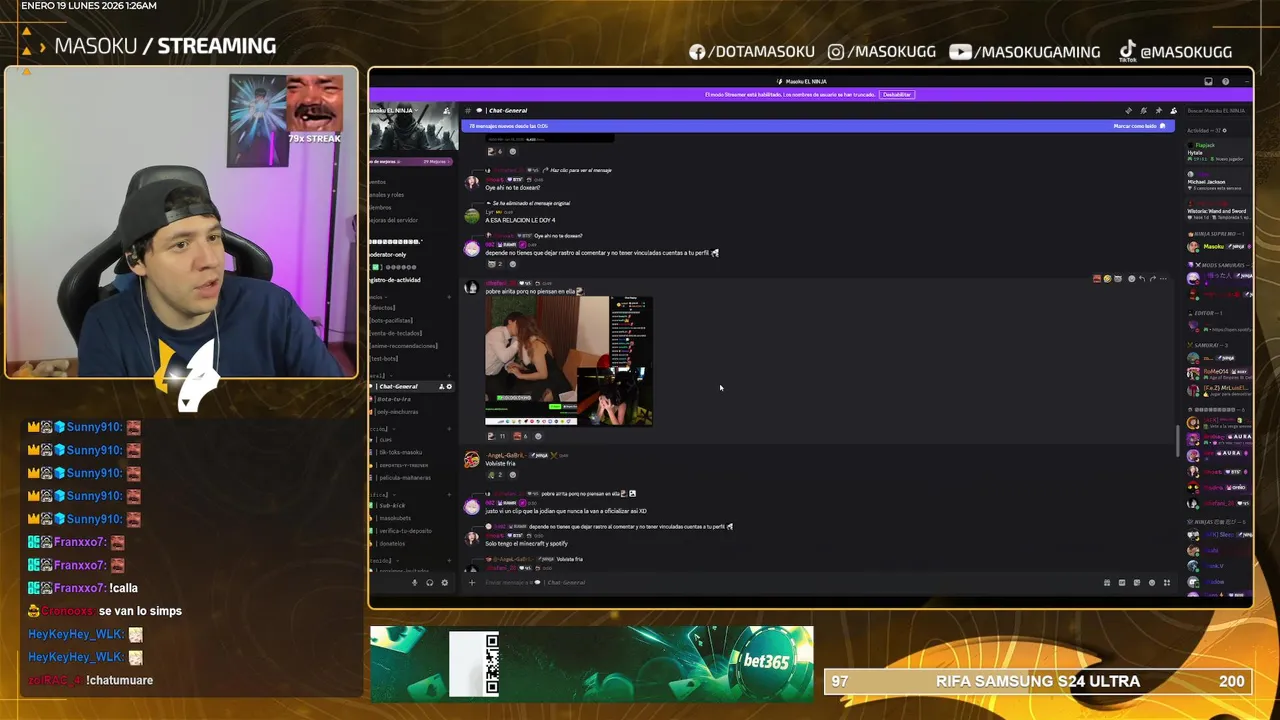
Task: Open more options dots on hovered message
Action: click(x=1163, y=279)
